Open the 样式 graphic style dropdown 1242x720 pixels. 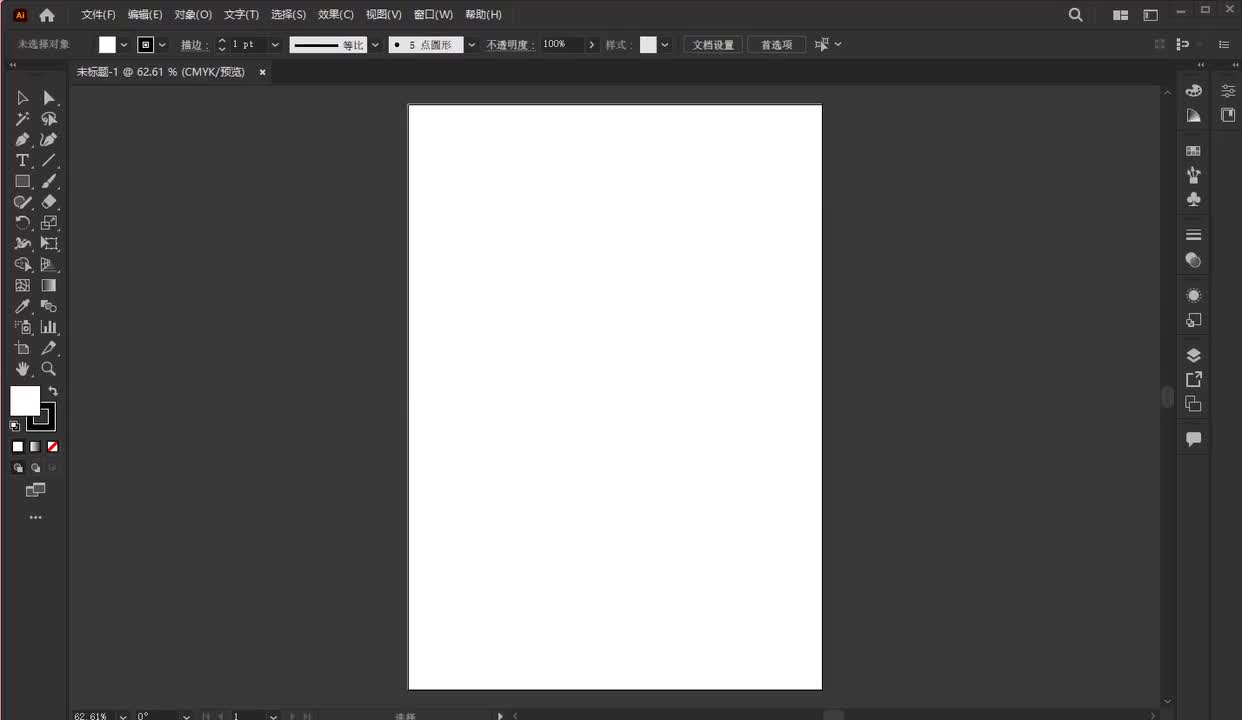664,45
